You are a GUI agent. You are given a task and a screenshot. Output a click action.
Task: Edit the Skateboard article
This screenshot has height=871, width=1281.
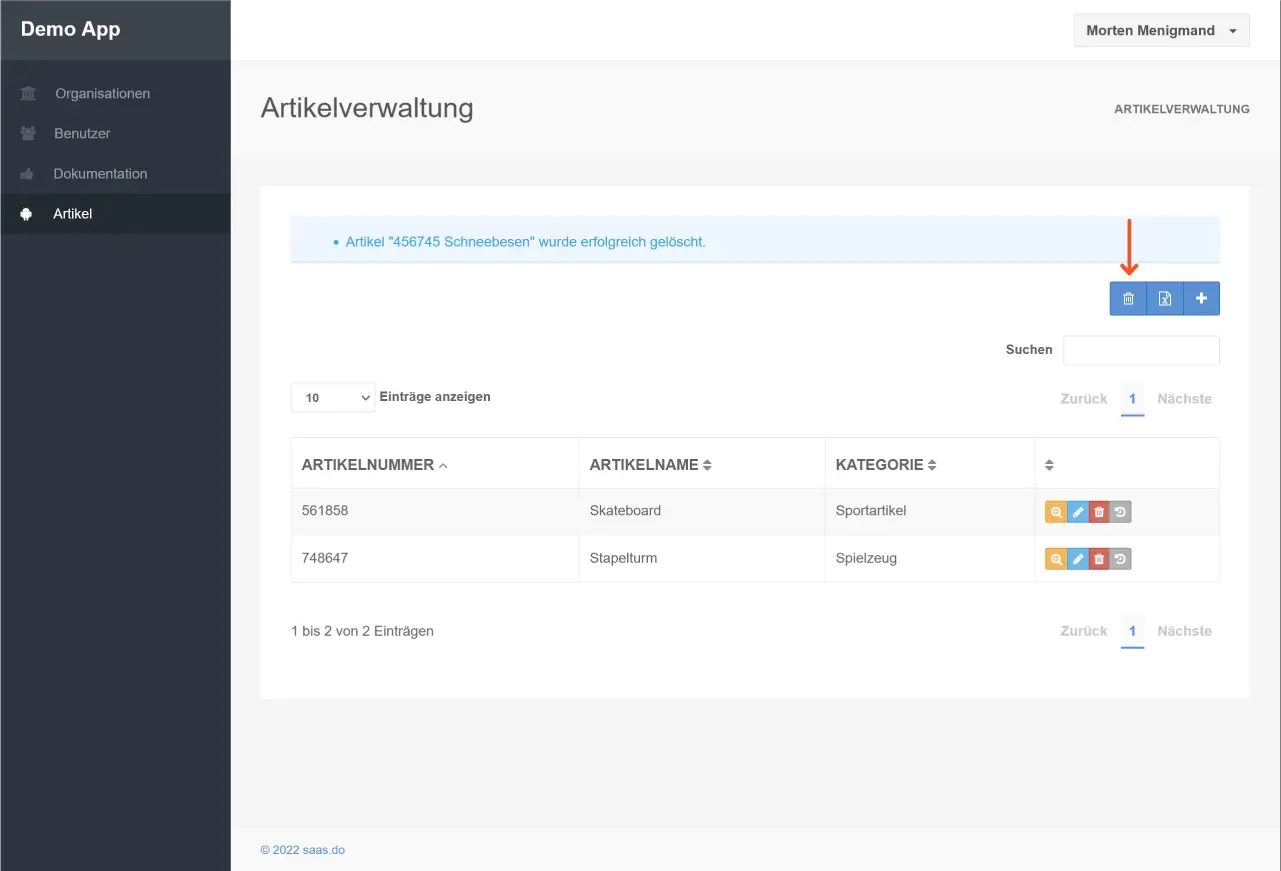tap(1077, 512)
